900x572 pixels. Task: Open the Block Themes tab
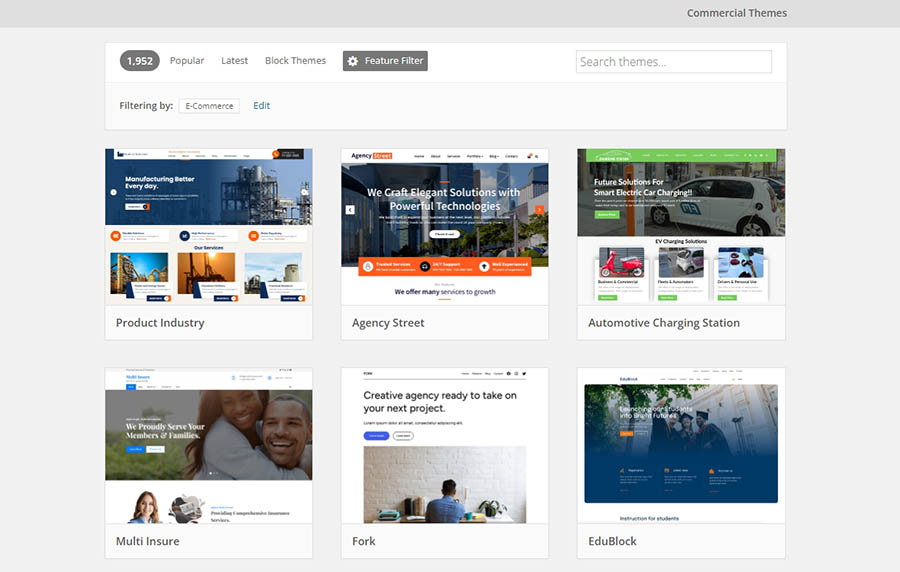[x=295, y=61]
